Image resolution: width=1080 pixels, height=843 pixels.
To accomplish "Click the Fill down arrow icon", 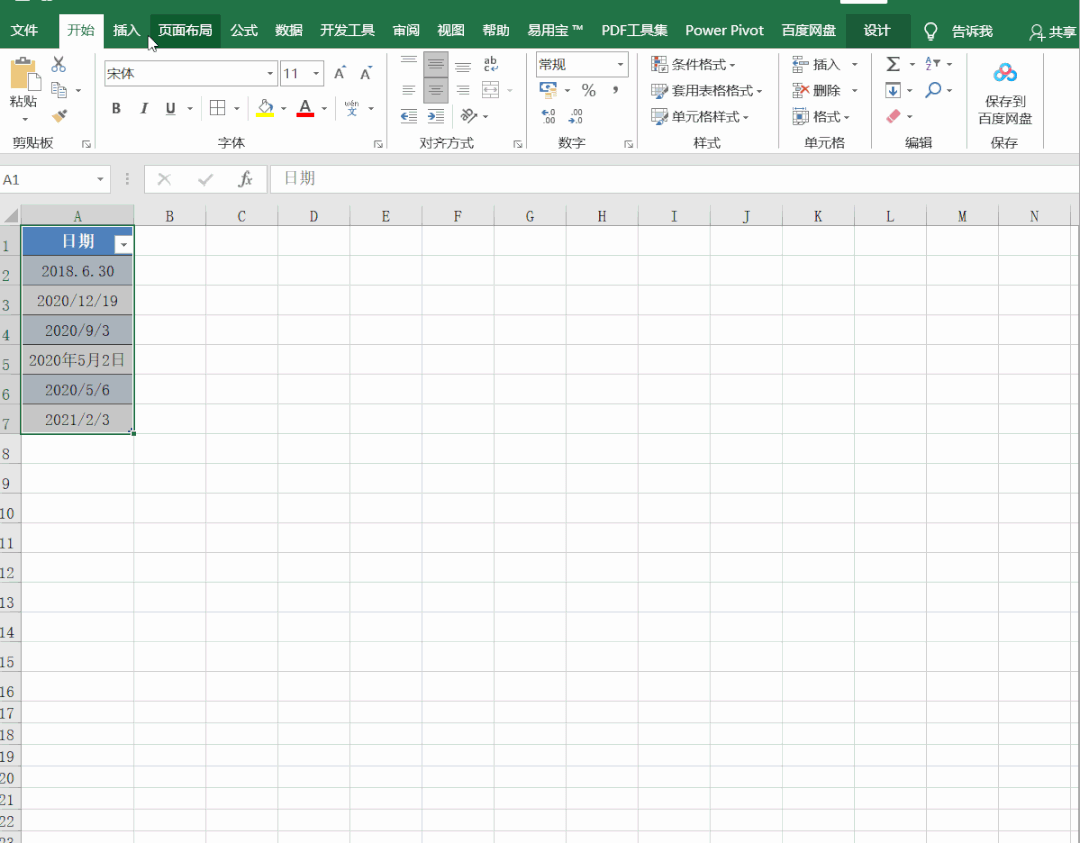I will point(893,90).
